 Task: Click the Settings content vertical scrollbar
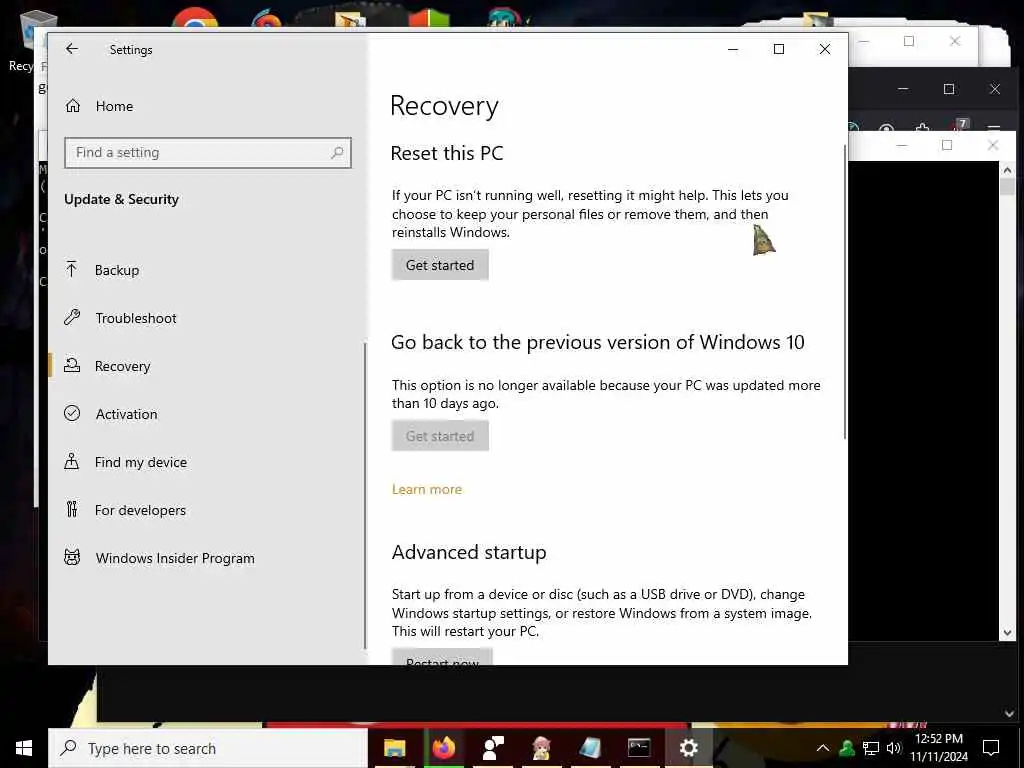click(845, 291)
